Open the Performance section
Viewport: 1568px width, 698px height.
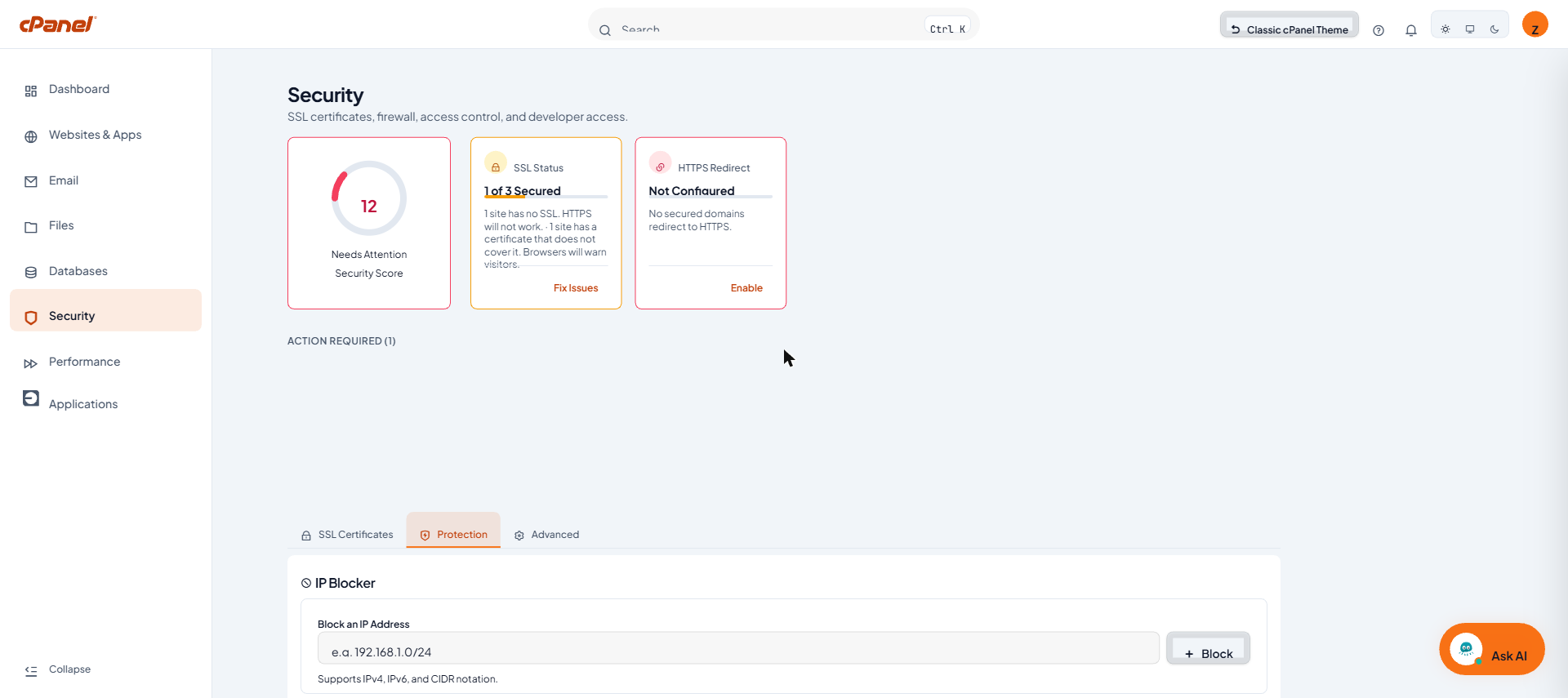105,362
